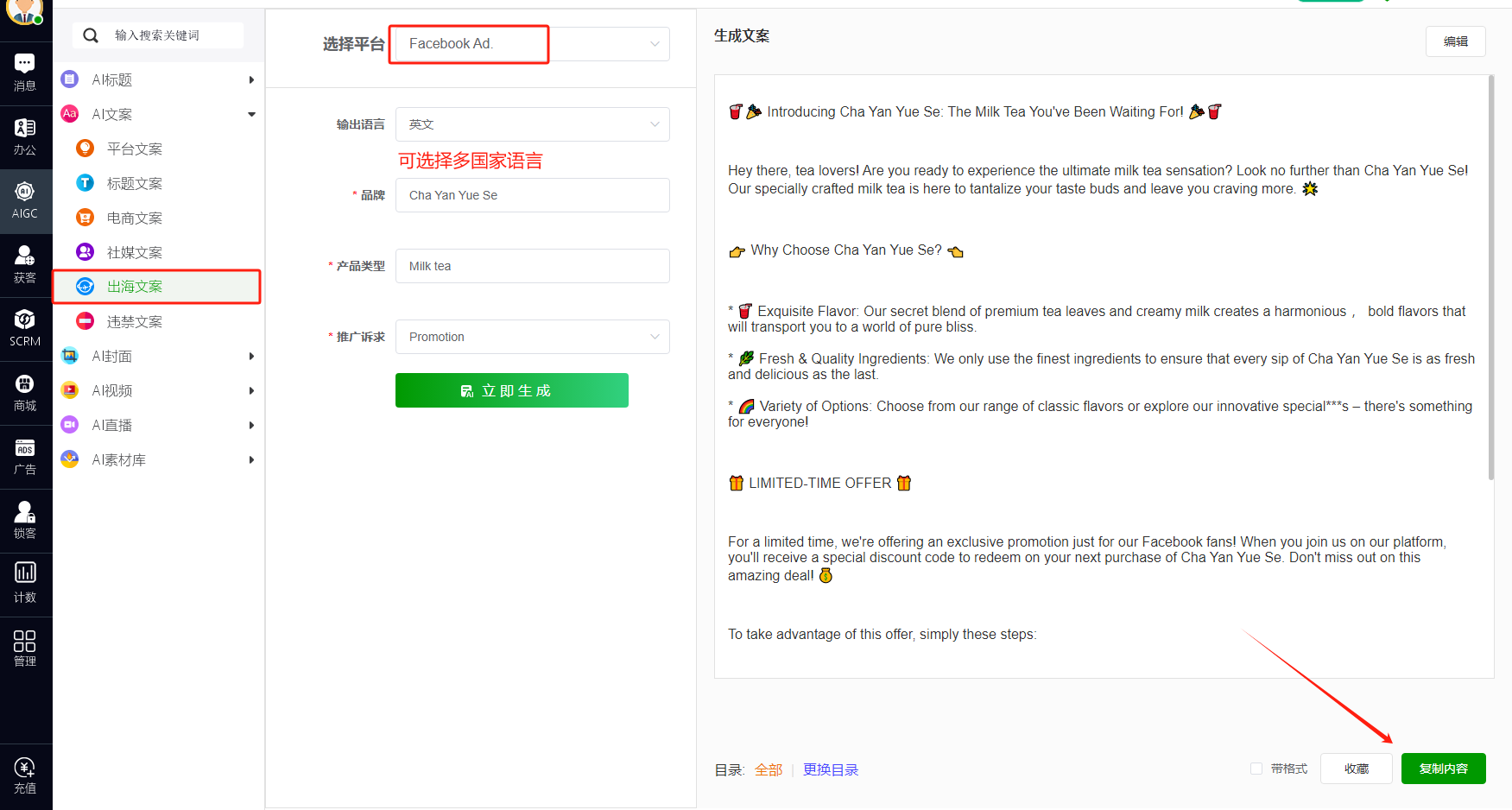The image size is (1512, 810).
Task: Click the 复制内容 copy button
Action: [1444, 769]
